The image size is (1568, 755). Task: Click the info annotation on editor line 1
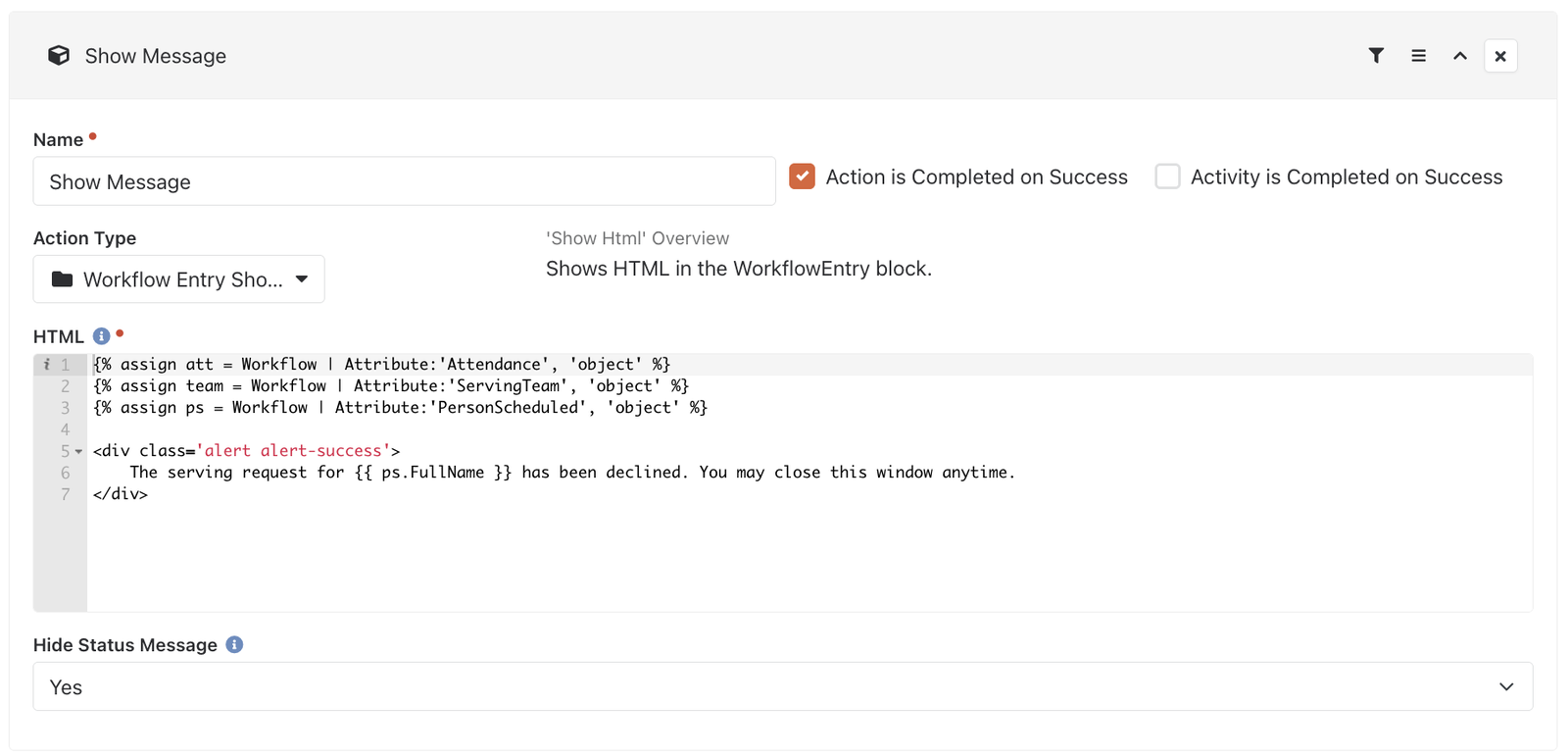click(x=46, y=364)
